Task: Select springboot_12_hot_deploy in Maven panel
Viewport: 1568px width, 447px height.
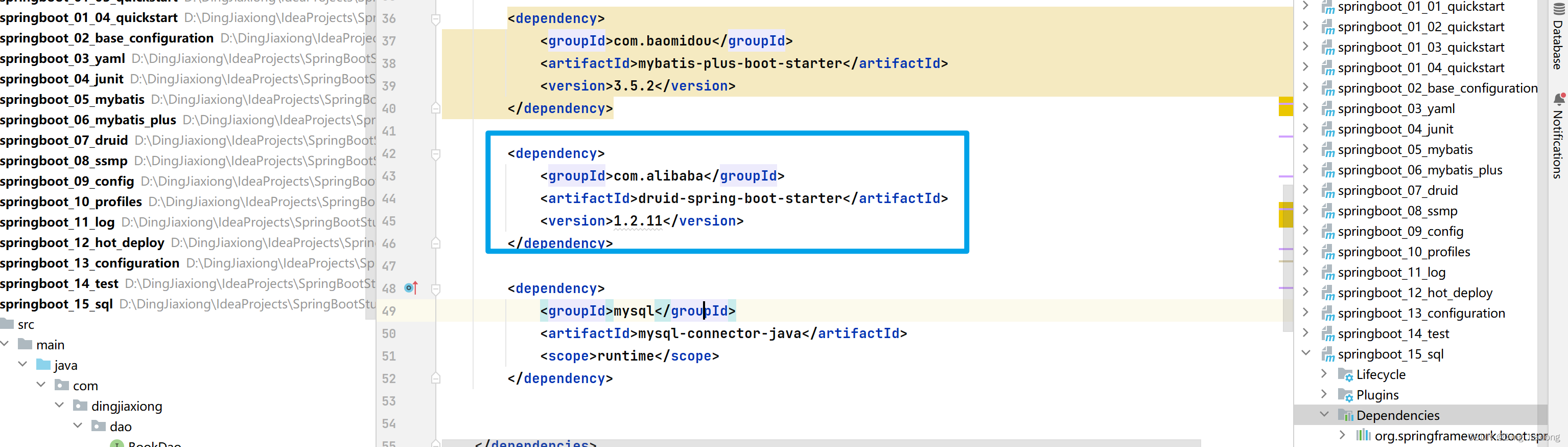Action: pyautogui.click(x=1415, y=293)
